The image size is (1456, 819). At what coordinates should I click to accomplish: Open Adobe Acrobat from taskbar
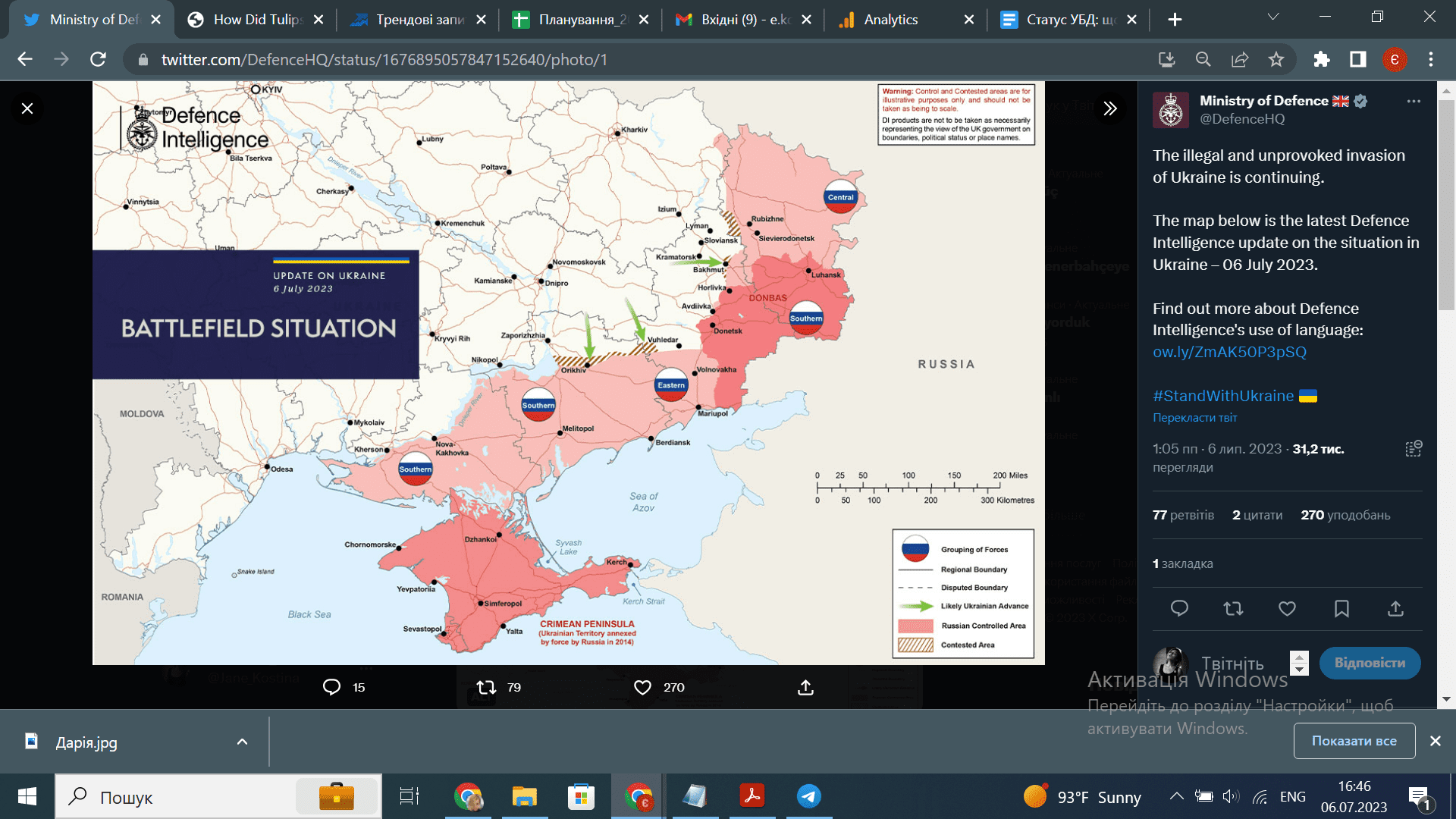tap(752, 796)
